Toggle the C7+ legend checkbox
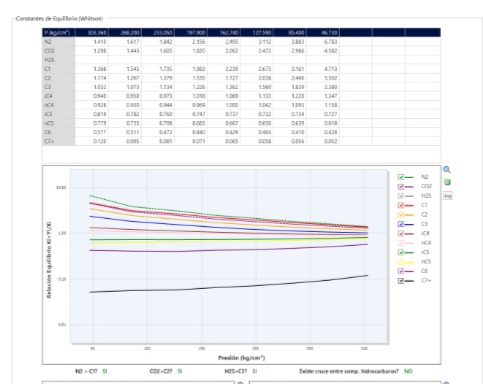 coord(401,281)
